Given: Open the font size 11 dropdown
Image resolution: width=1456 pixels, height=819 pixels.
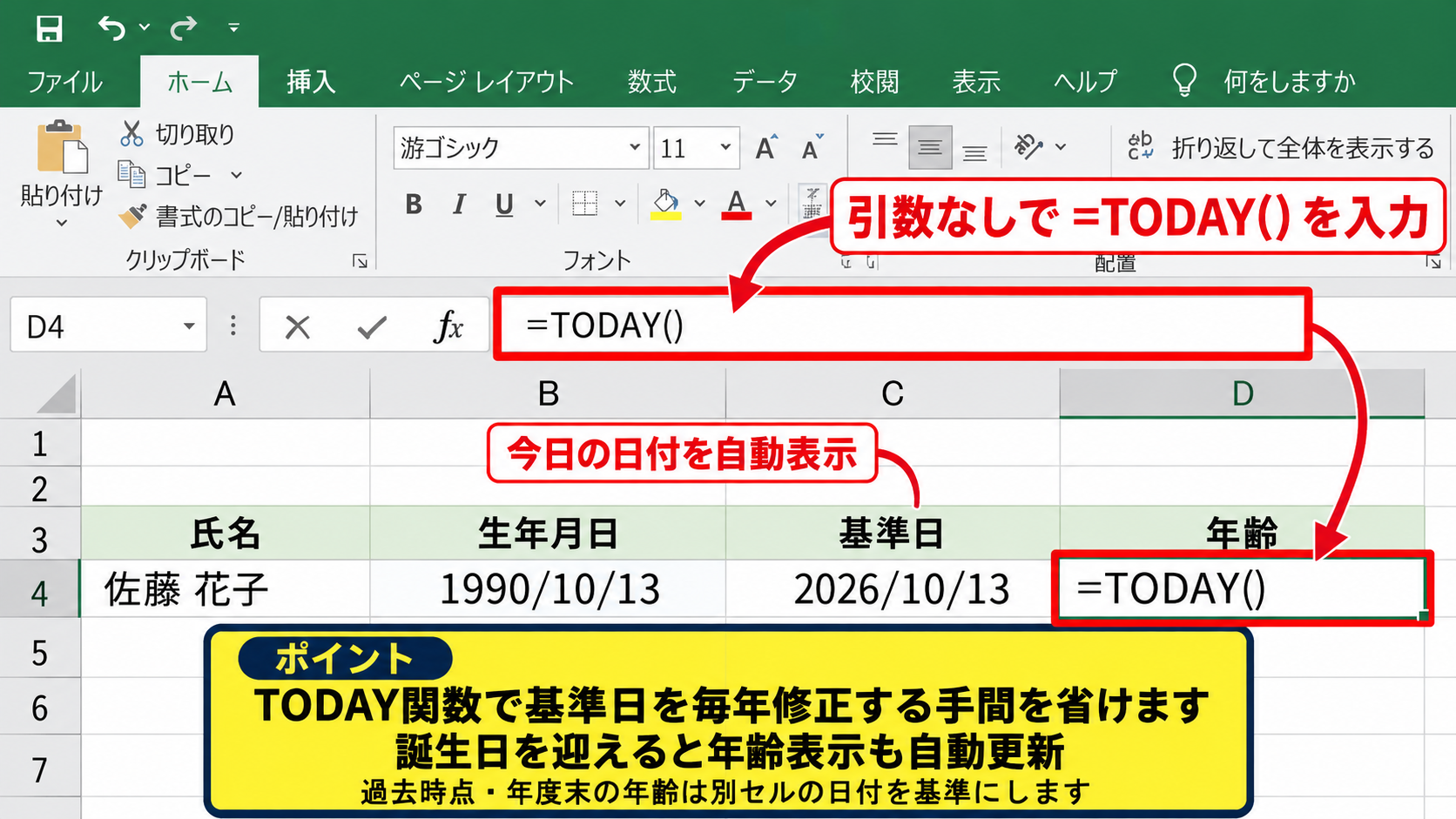Looking at the screenshot, I should click(725, 147).
